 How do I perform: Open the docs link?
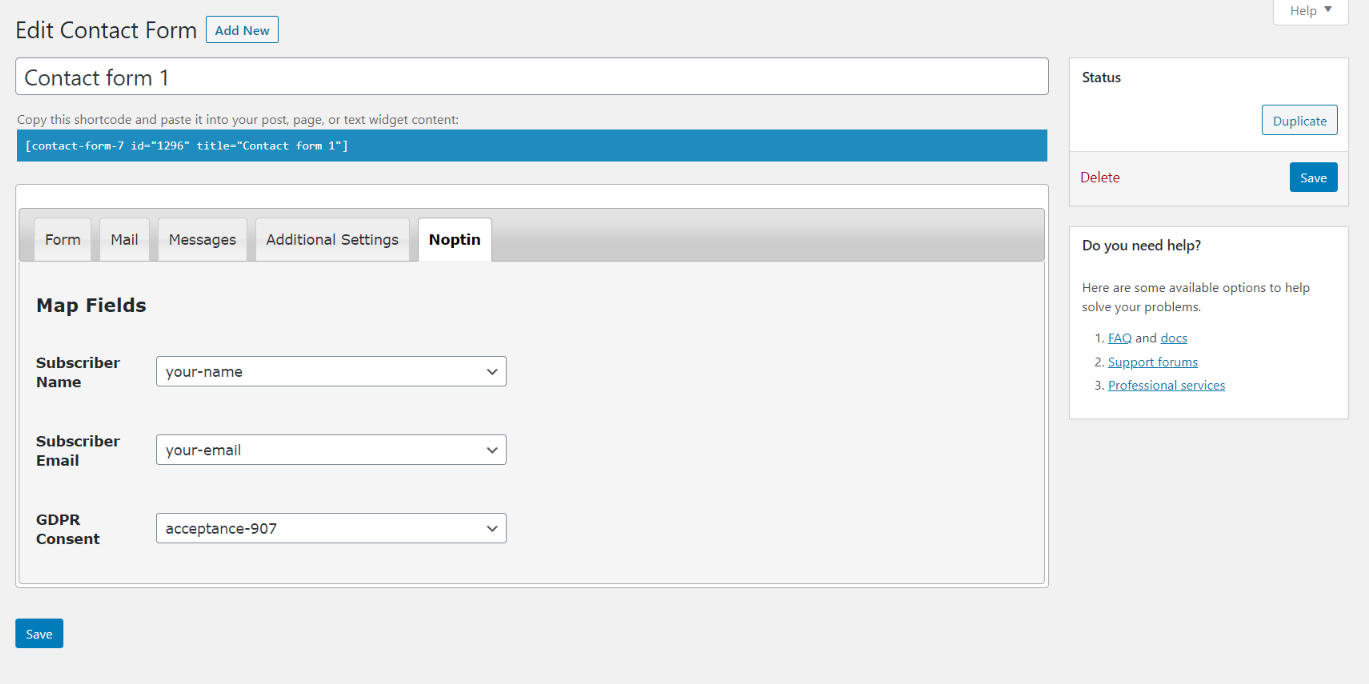tap(1174, 339)
